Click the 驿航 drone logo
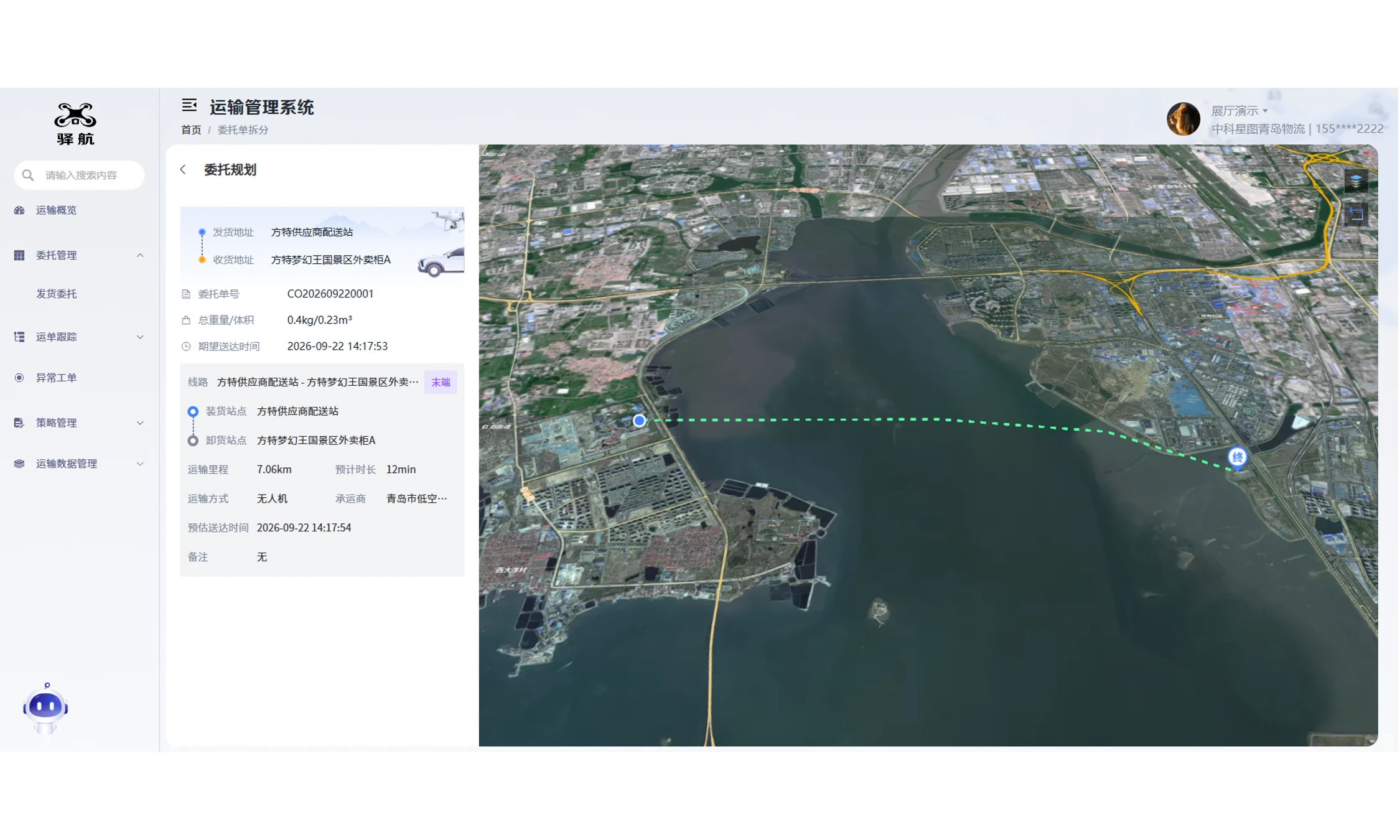 click(x=75, y=123)
